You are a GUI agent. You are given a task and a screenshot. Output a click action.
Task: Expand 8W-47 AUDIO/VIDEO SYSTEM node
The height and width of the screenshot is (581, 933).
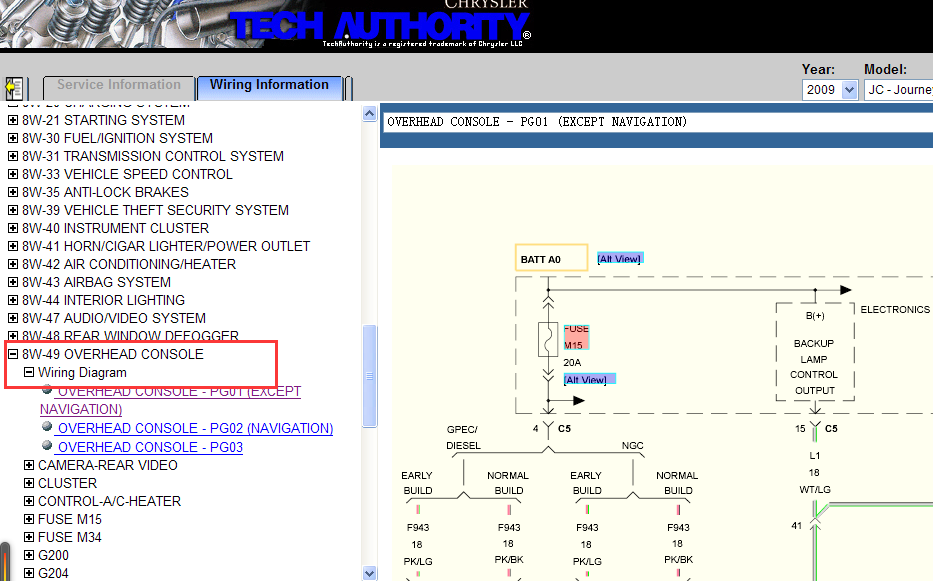click(x=12, y=318)
